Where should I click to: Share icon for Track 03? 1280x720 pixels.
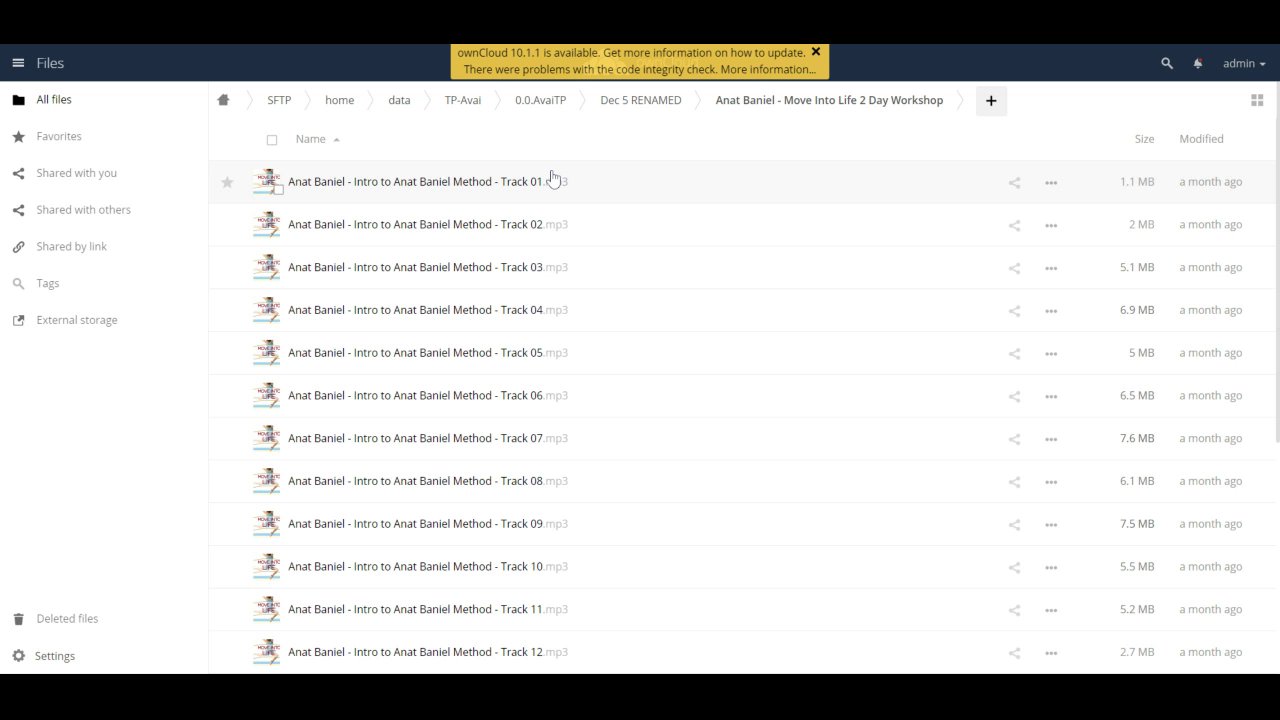1014,268
